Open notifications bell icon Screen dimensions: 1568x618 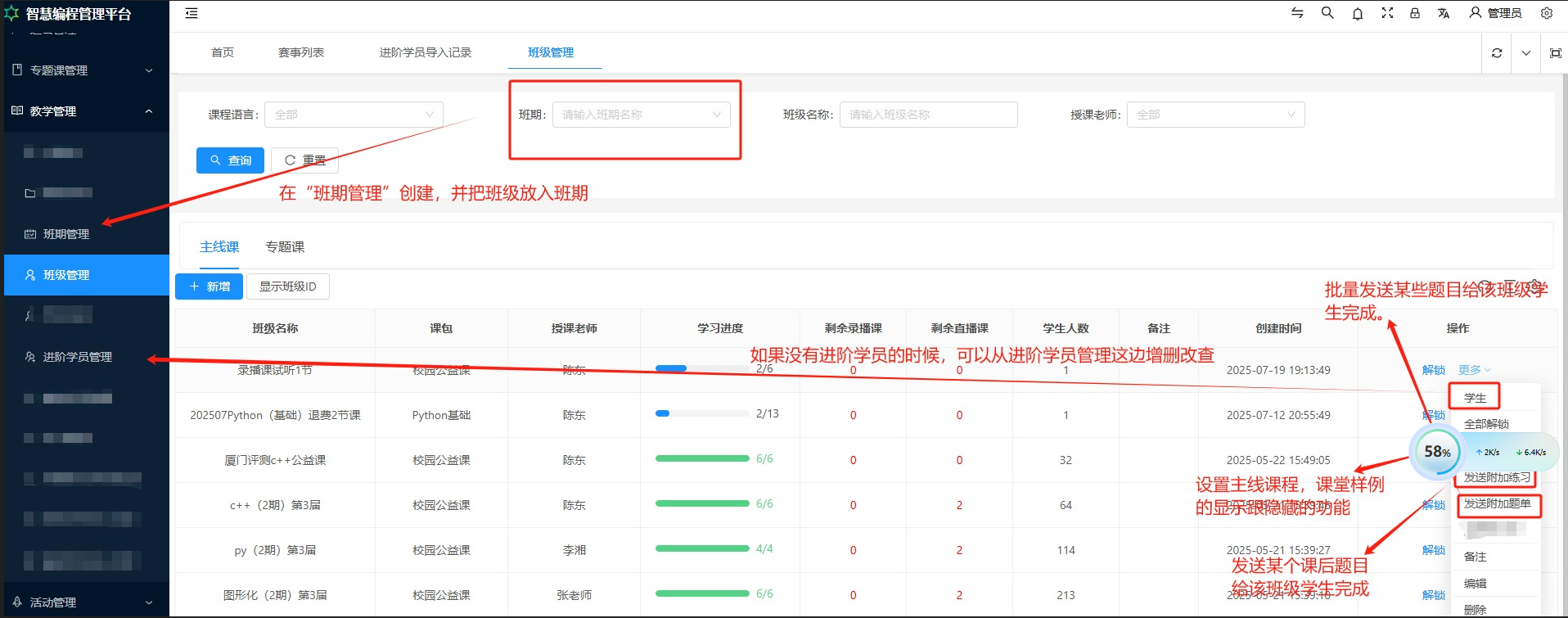(1358, 13)
